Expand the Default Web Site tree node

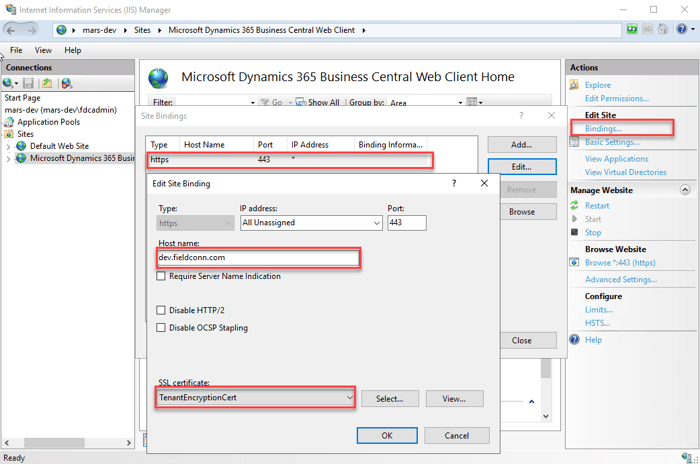coord(9,146)
